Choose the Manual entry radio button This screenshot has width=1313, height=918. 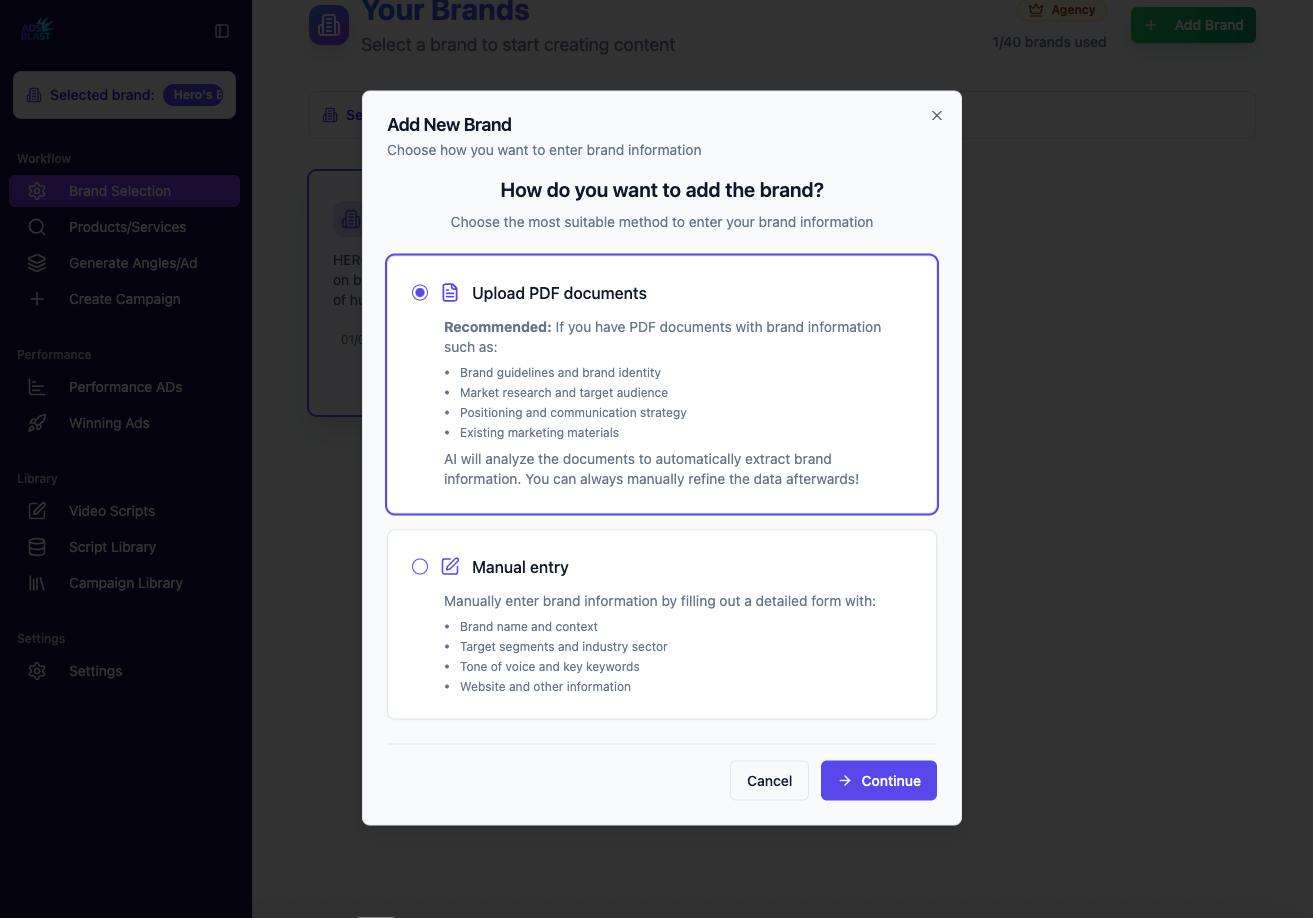[x=419, y=566]
